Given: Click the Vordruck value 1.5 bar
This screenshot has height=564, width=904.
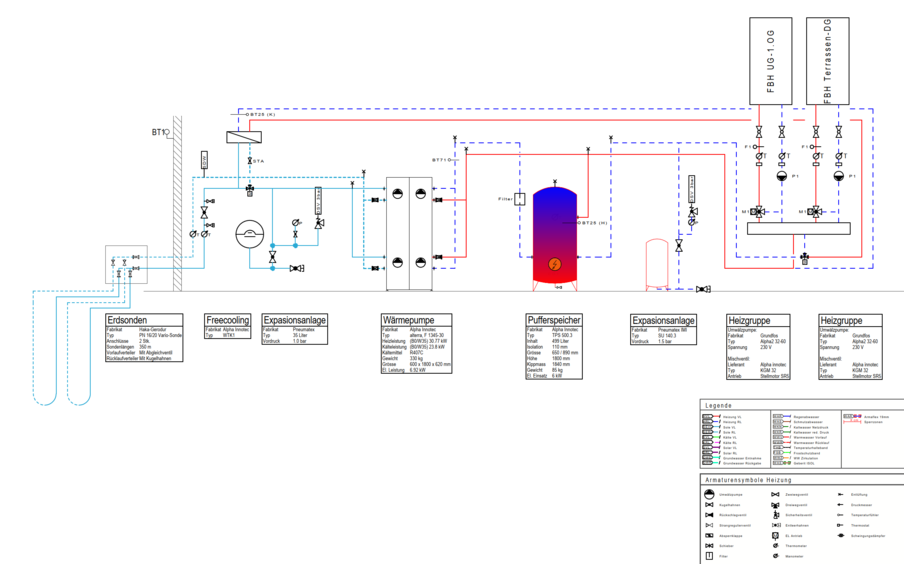Looking at the screenshot, I should coord(666,341).
